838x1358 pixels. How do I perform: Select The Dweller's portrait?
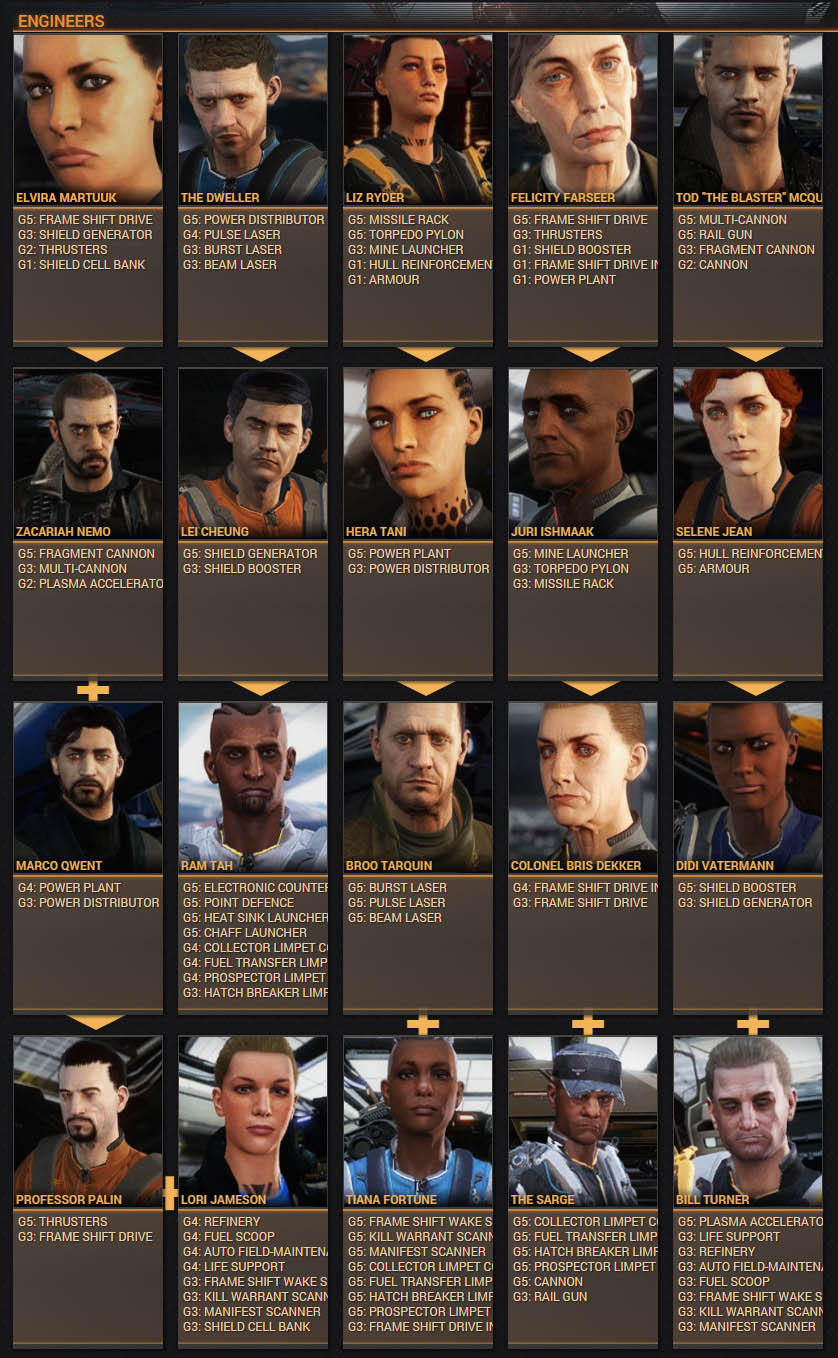pyautogui.click(x=253, y=120)
